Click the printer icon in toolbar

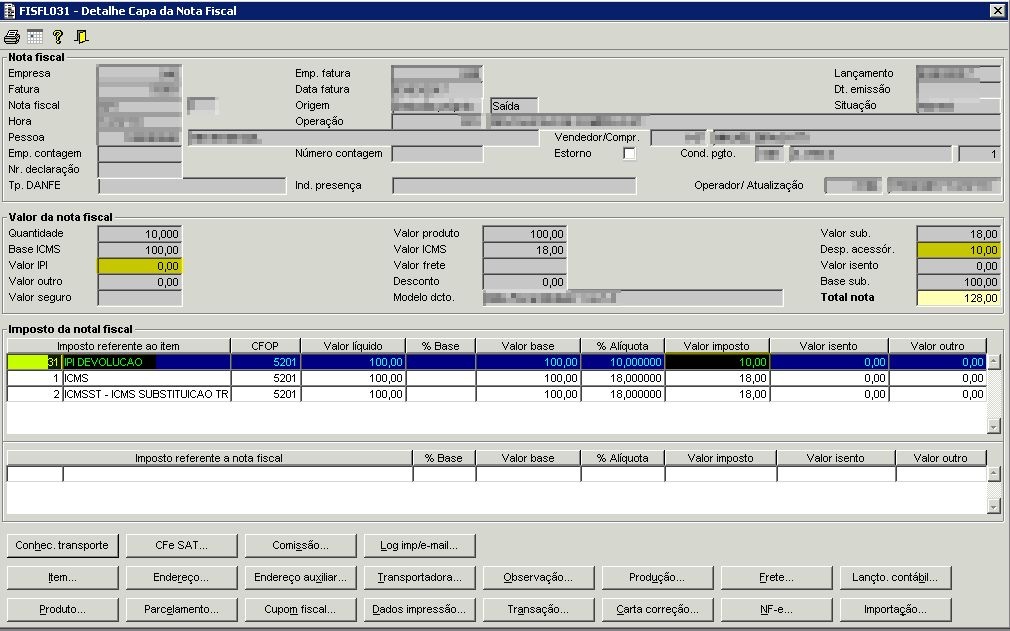tap(12, 37)
